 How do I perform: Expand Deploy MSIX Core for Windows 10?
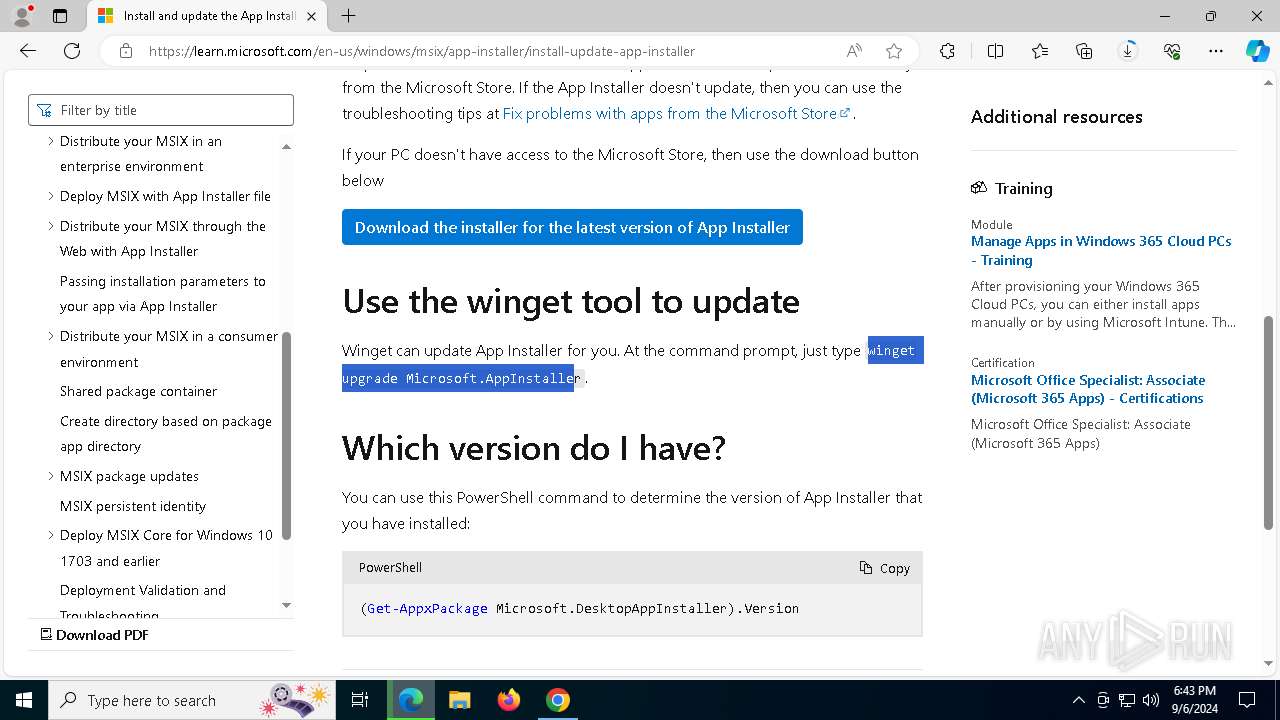tap(51, 535)
